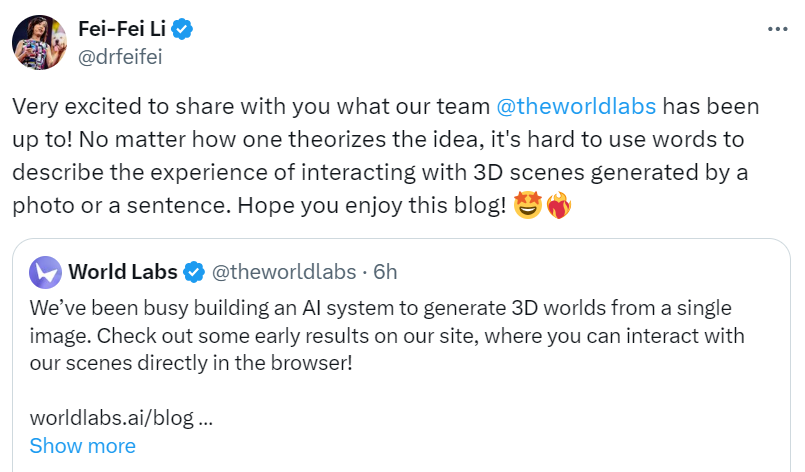This screenshot has height=472, width=805.
Task: Click the World Labs purple logo avatar
Action: [45, 272]
